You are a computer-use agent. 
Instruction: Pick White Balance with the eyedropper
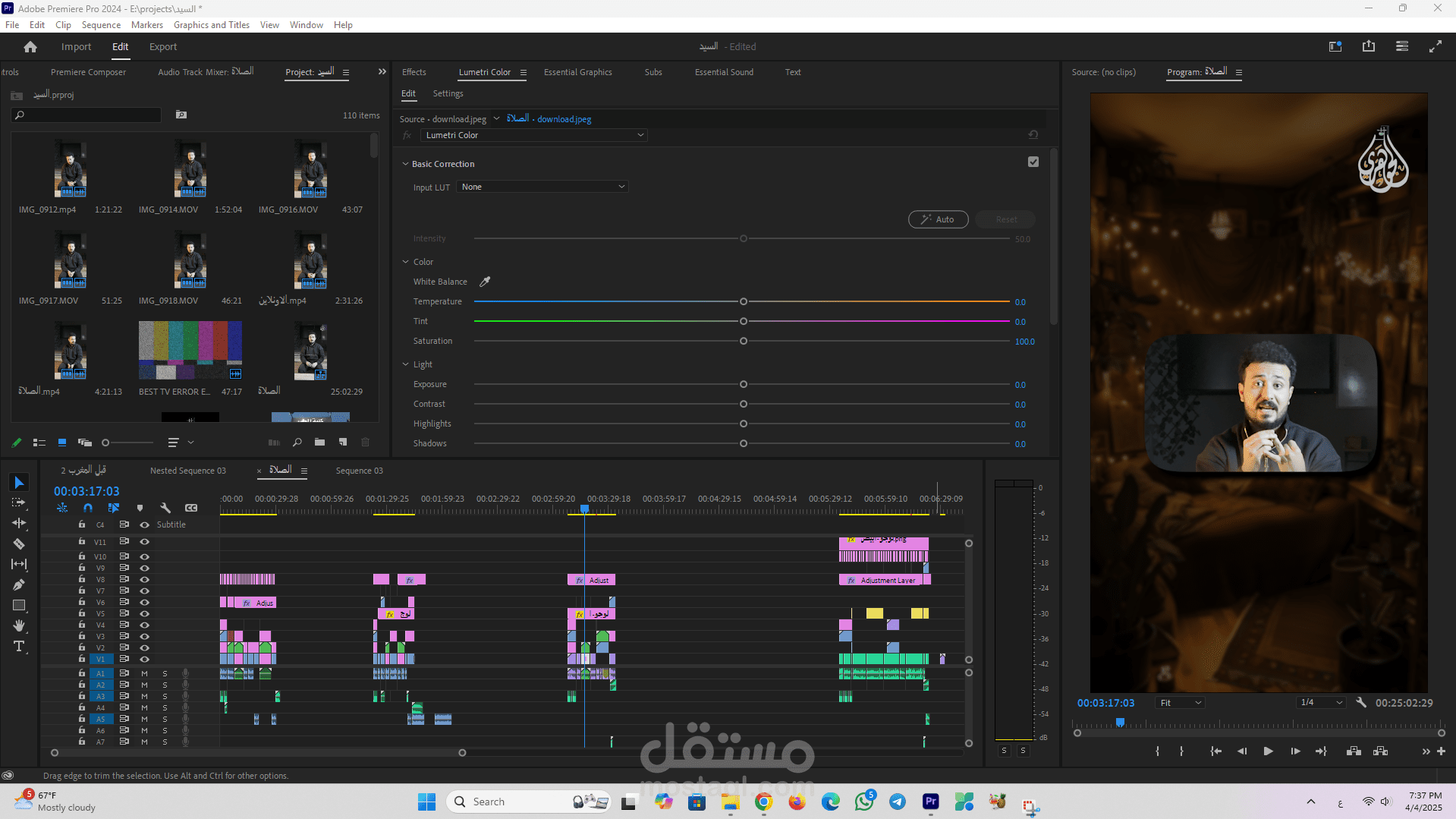485,282
